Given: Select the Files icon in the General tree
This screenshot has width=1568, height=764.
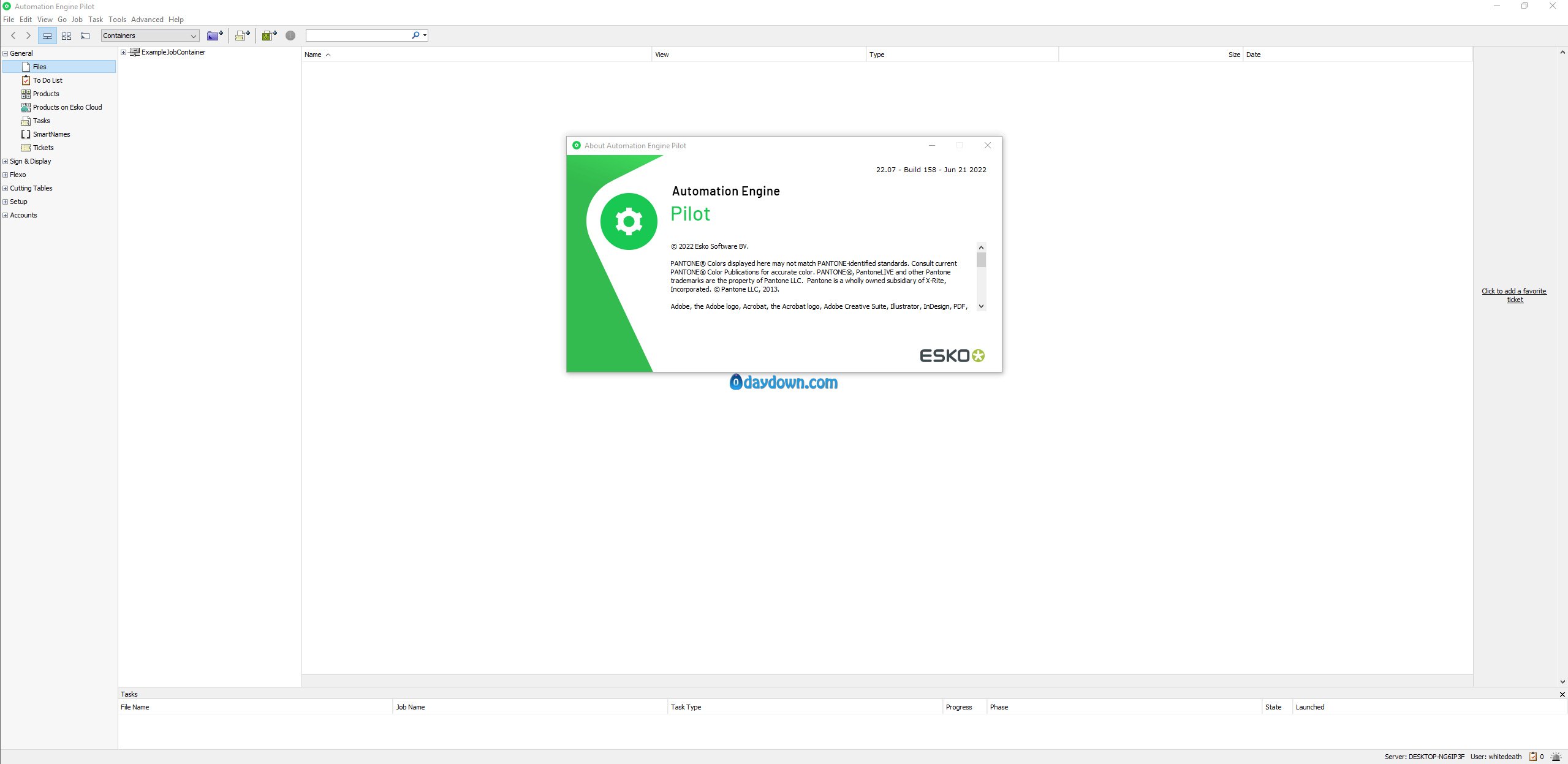Looking at the screenshot, I should click(26, 67).
